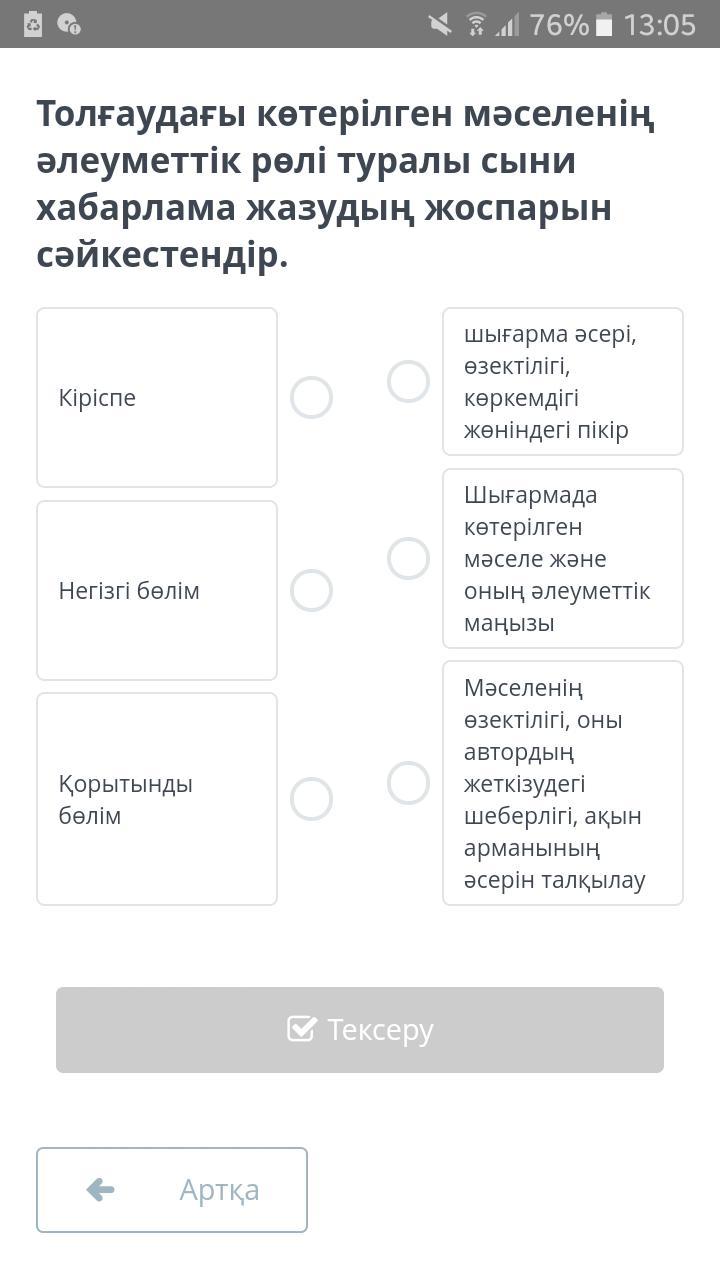The width and height of the screenshot is (720, 1280).
Task: Select the radio circle next to Кіріспе
Action: (311, 397)
